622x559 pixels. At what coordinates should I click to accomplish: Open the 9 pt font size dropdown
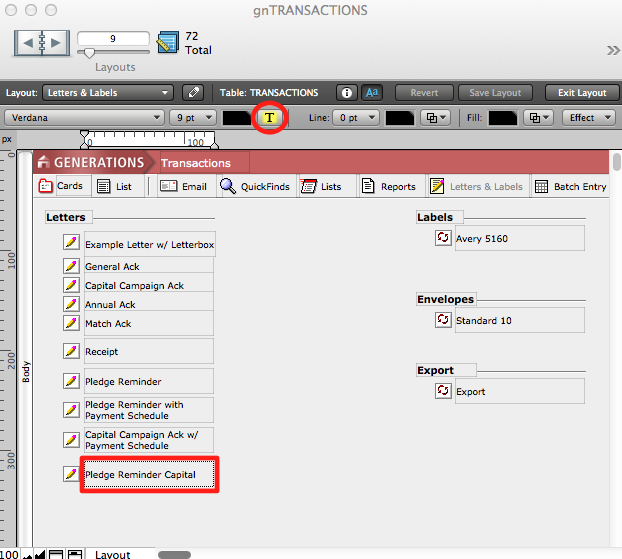click(x=192, y=117)
